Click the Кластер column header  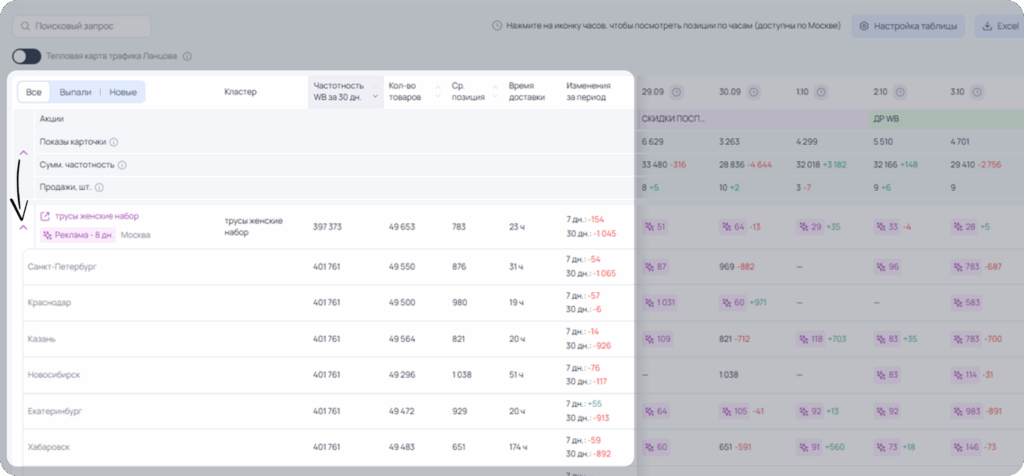[x=240, y=92]
